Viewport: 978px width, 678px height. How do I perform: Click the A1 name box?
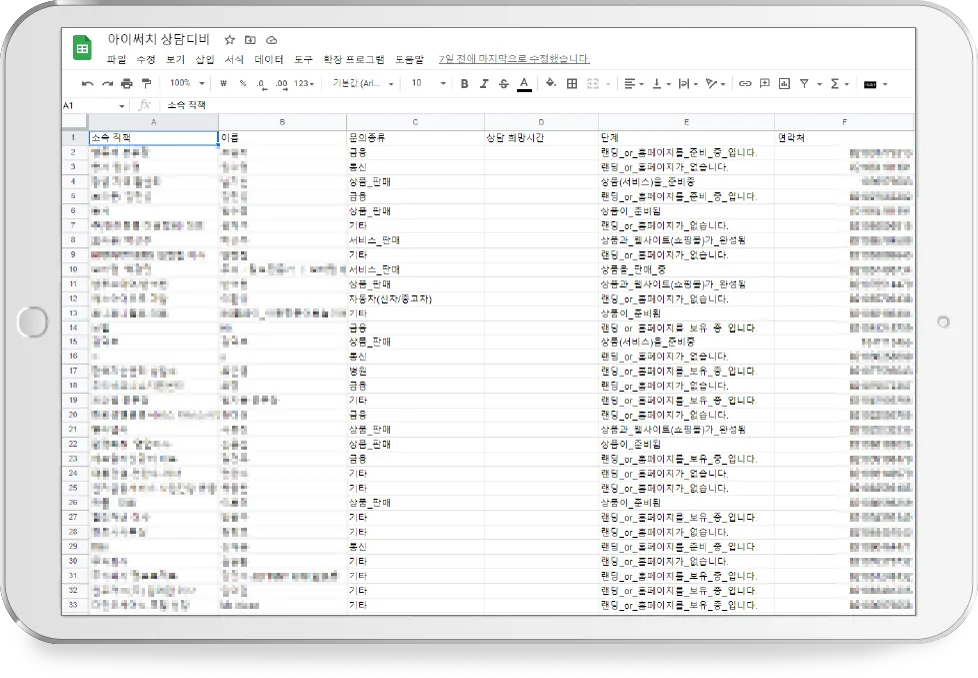[94, 105]
